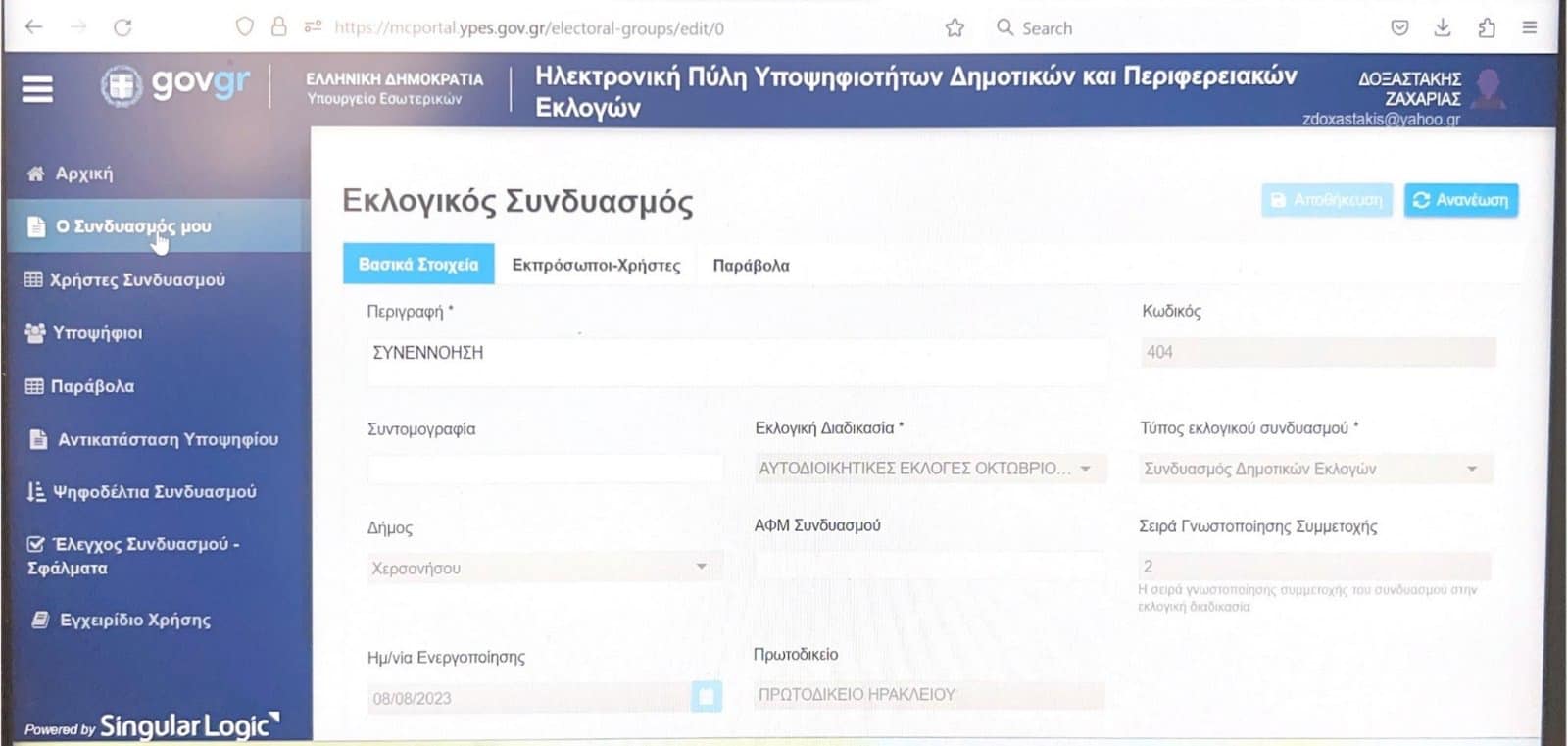Click the document icon beside Ο Συνδυασμός μου

tap(36, 226)
